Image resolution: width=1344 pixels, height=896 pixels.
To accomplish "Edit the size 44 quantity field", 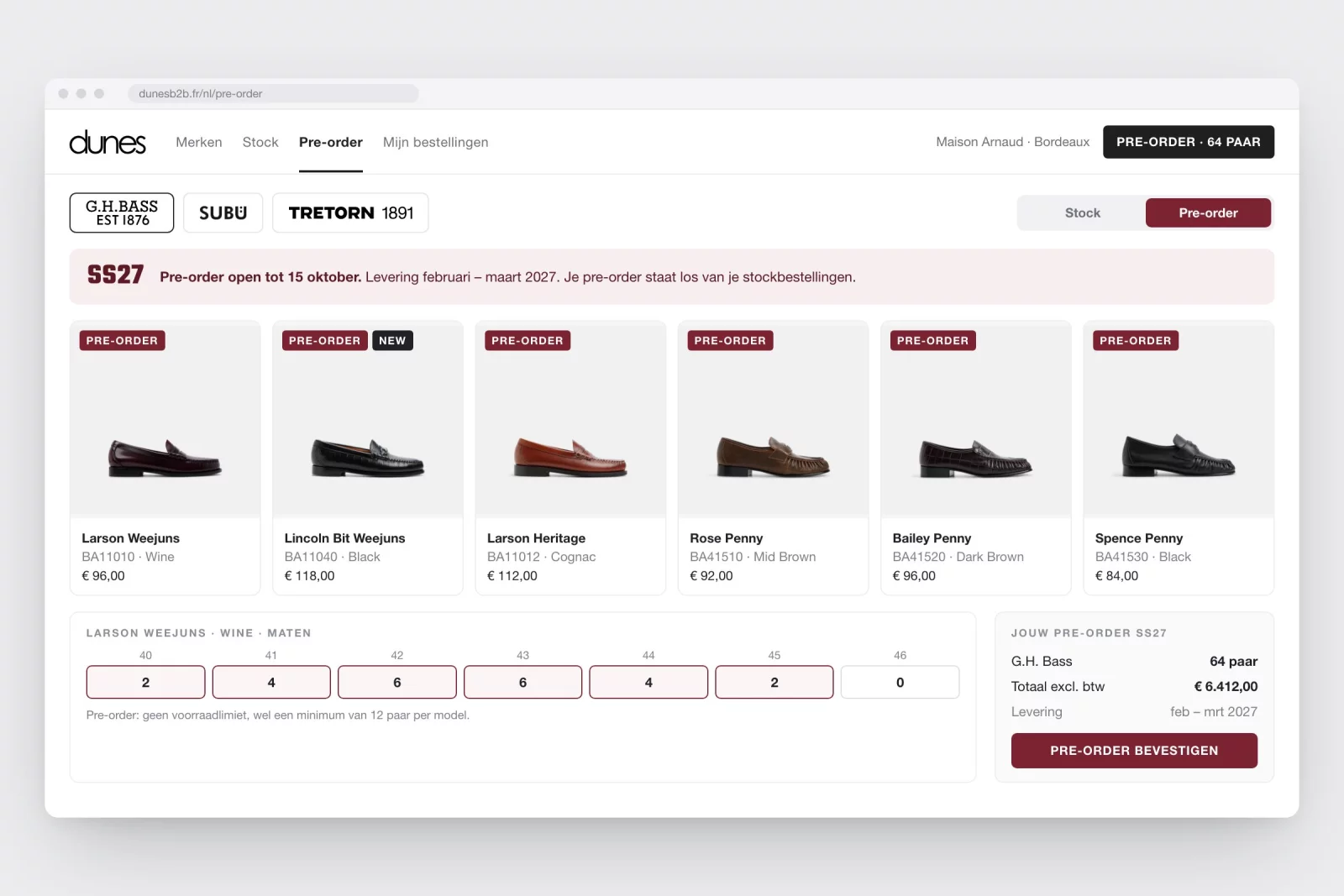I will 648,682.
